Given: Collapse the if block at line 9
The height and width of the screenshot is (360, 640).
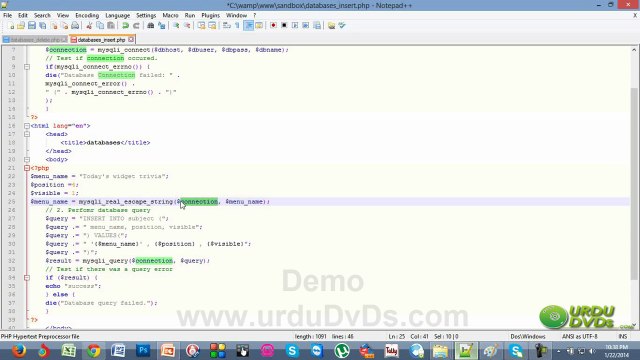Looking at the screenshot, I should [27, 67].
